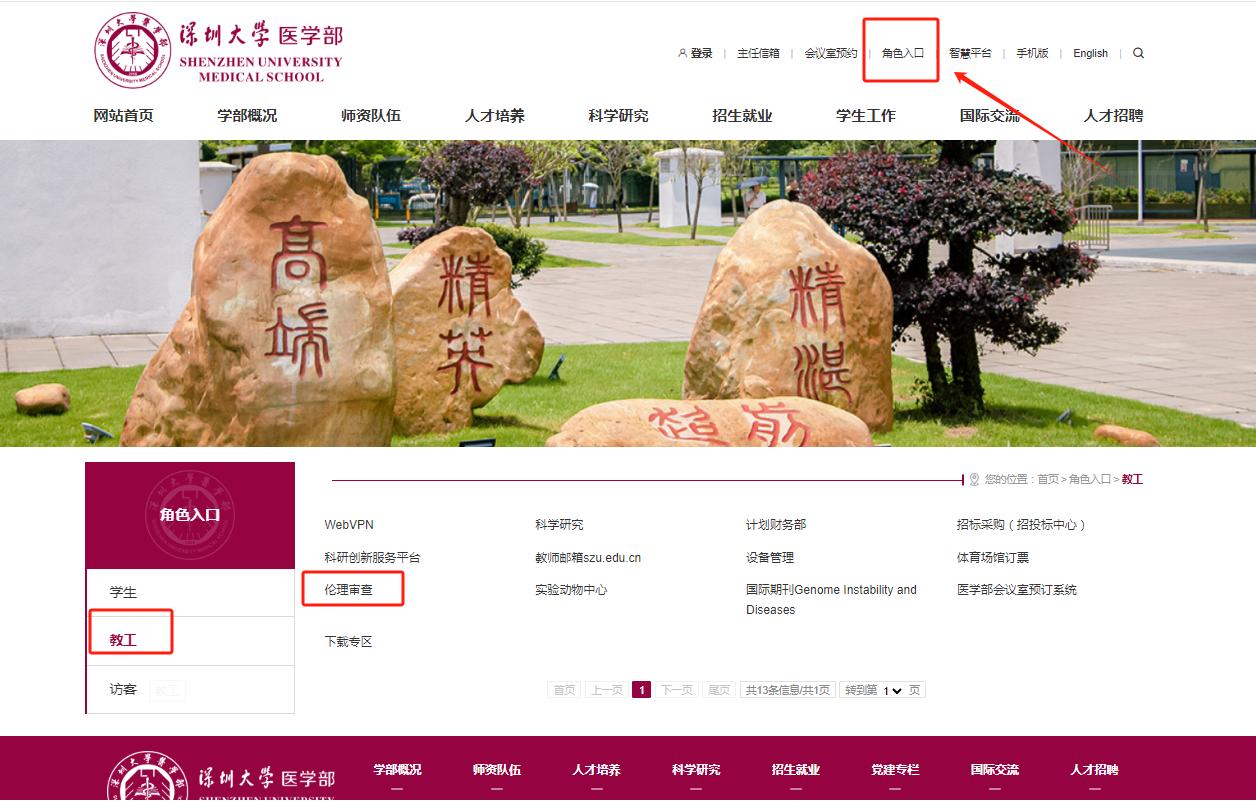Click the 下一页 pagination button
Viewport: 1256px width, 801px height.
pos(677,690)
